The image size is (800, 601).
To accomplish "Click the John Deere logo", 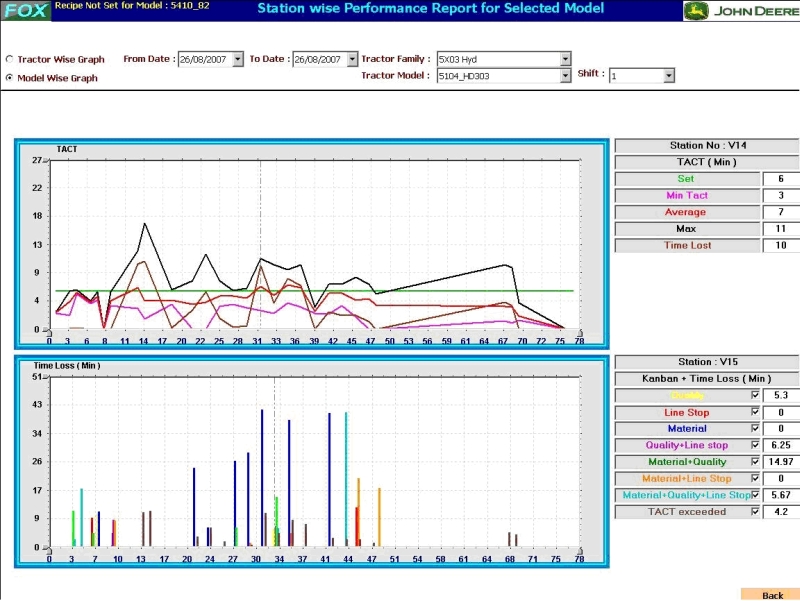I will coord(741,11).
